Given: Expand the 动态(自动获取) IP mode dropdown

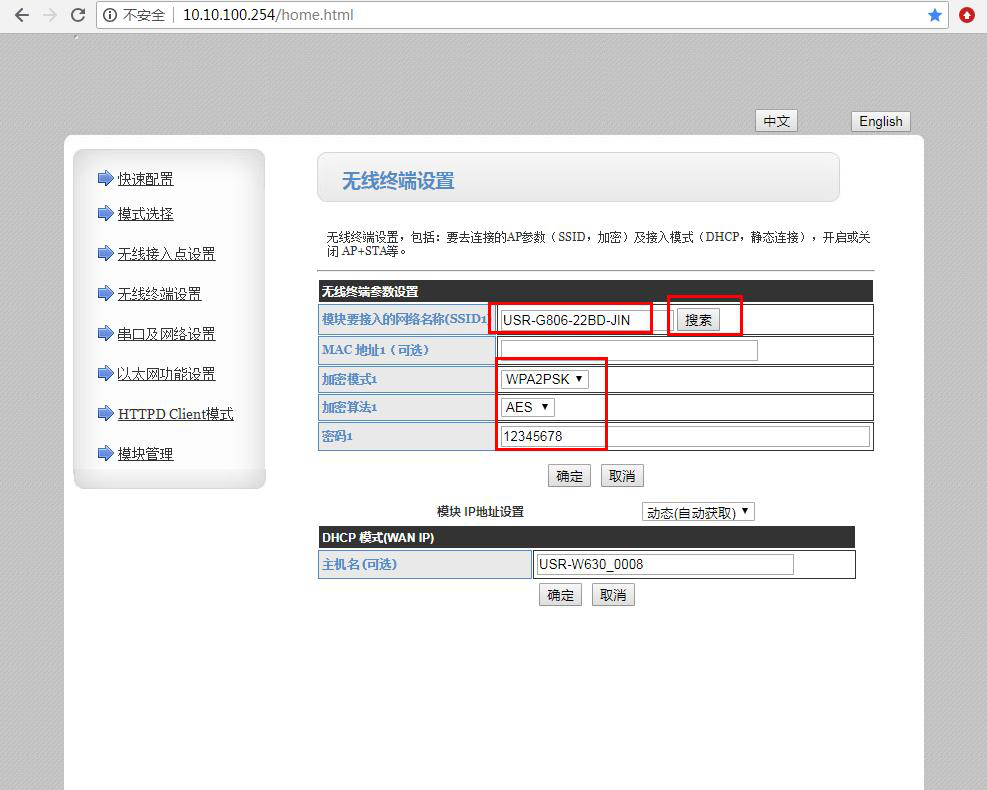Looking at the screenshot, I should [x=698, y=512].
